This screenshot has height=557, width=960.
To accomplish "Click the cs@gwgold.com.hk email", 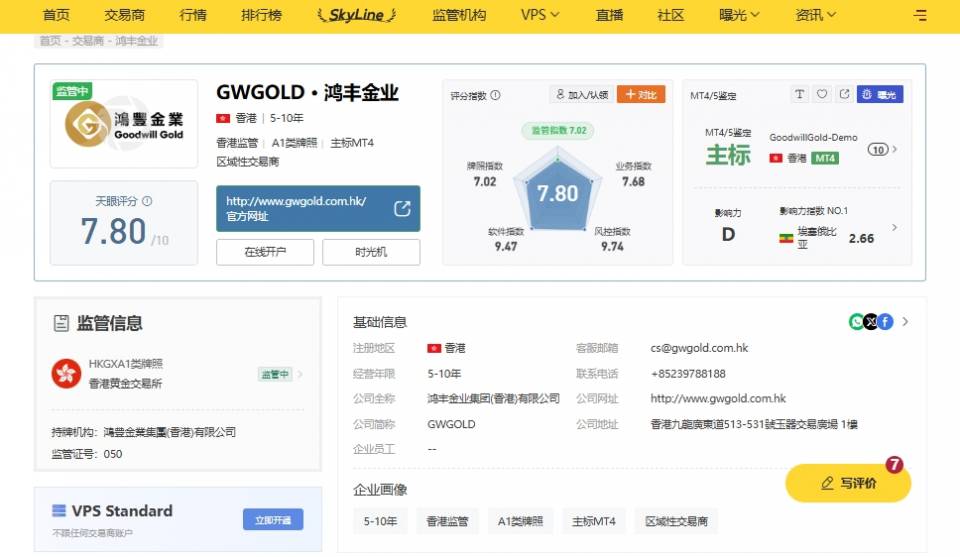I will tap(699, 348).
